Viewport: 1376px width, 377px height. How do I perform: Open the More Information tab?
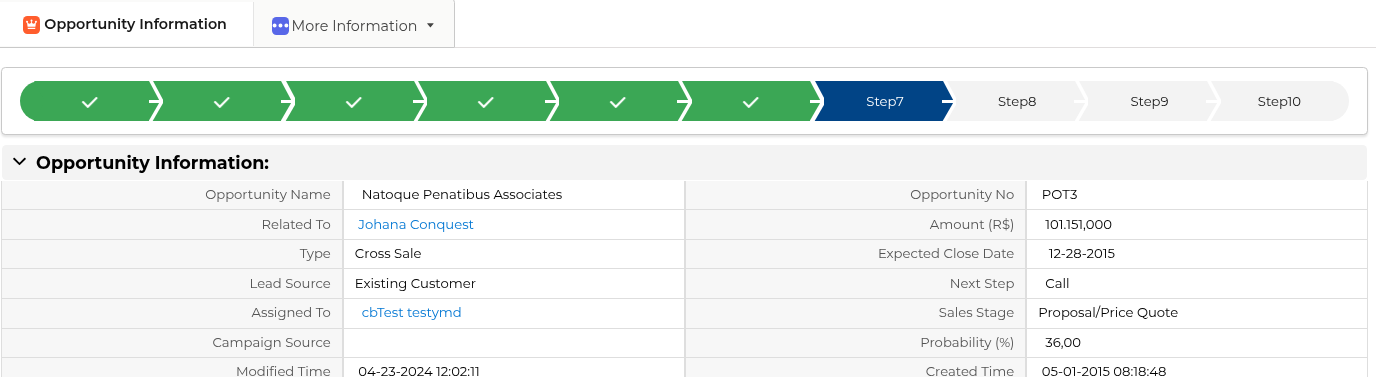pos(354,25)
